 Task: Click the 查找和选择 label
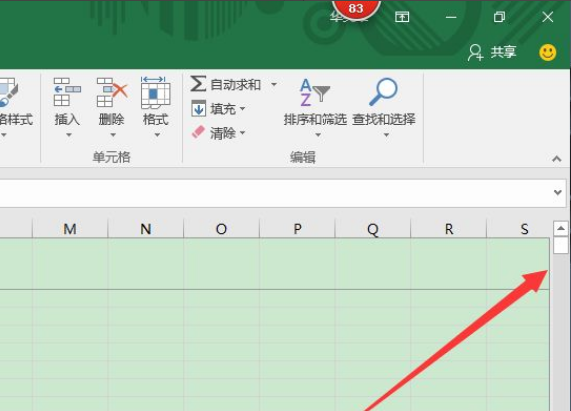click(384, 119)
